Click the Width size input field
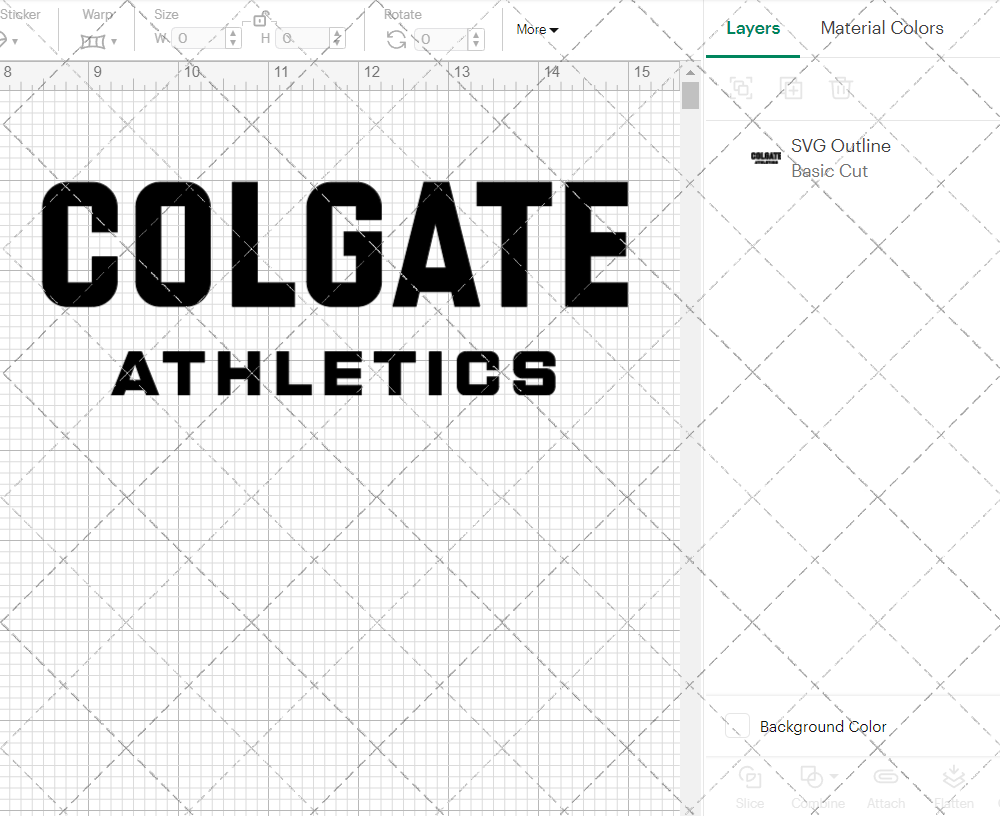Viewport: 1000px width, 816px height. click(x=198, y=38)
